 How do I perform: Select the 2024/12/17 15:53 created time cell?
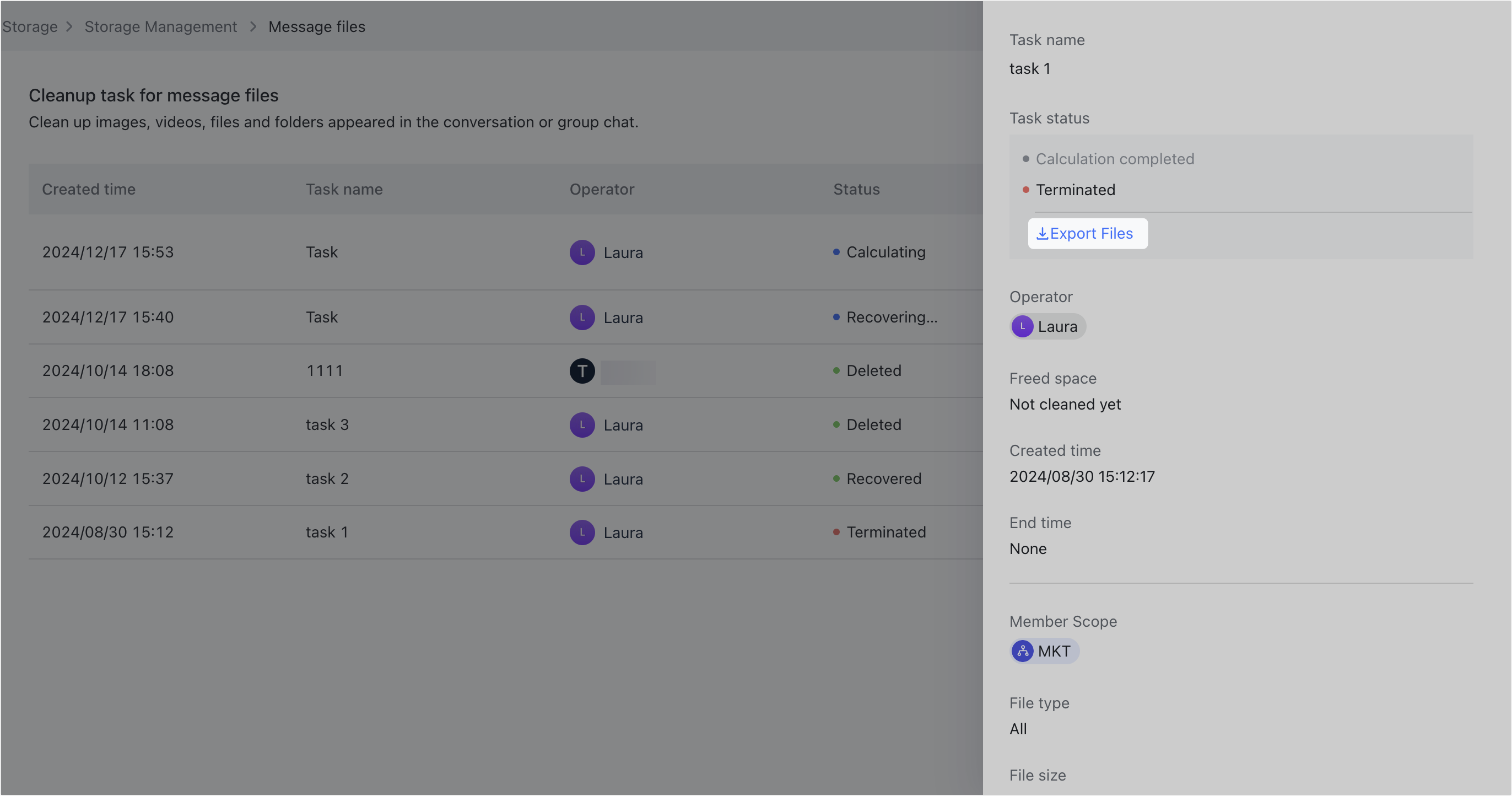pos(107,252)
